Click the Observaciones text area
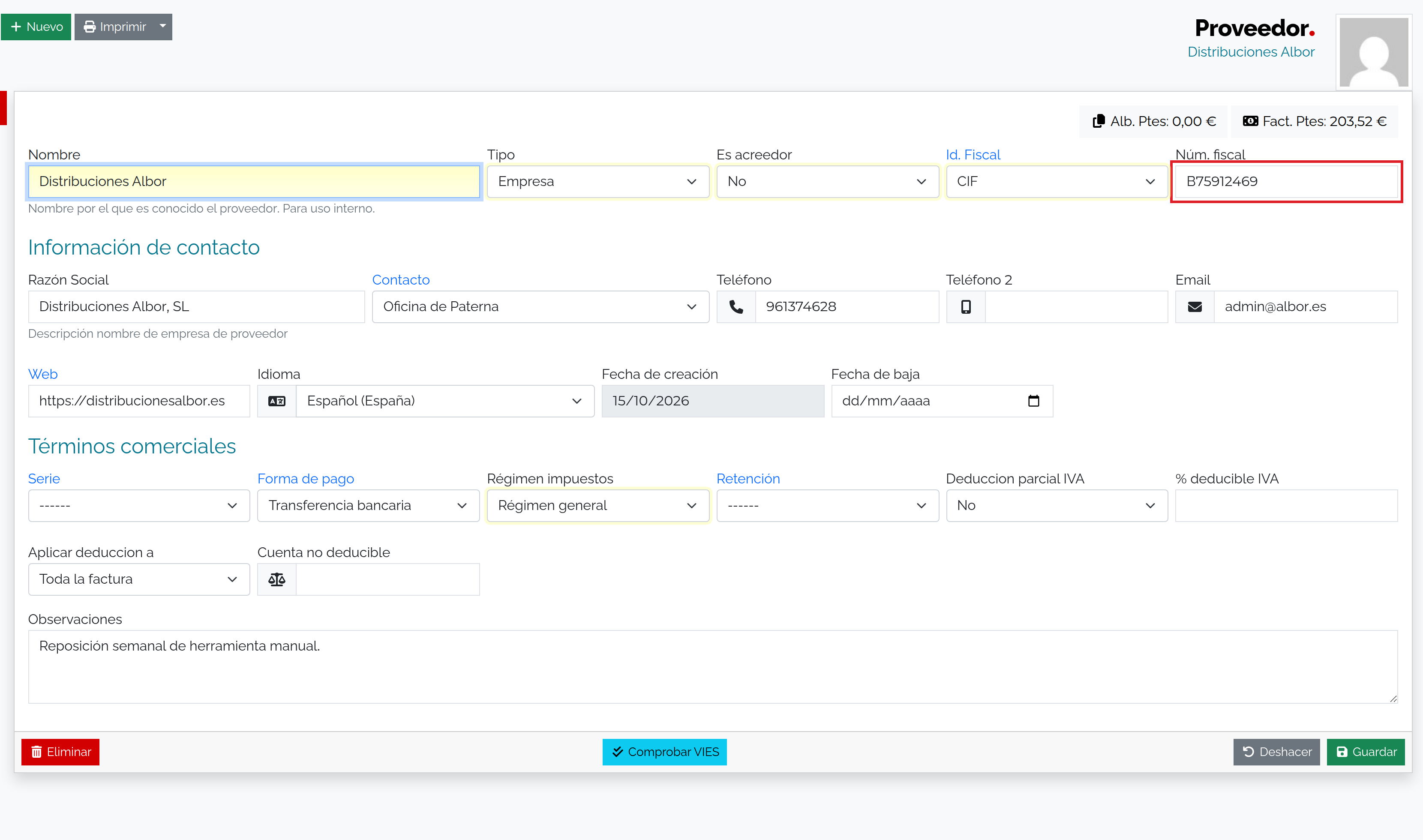1423x840 pixels. pos(713,667)
